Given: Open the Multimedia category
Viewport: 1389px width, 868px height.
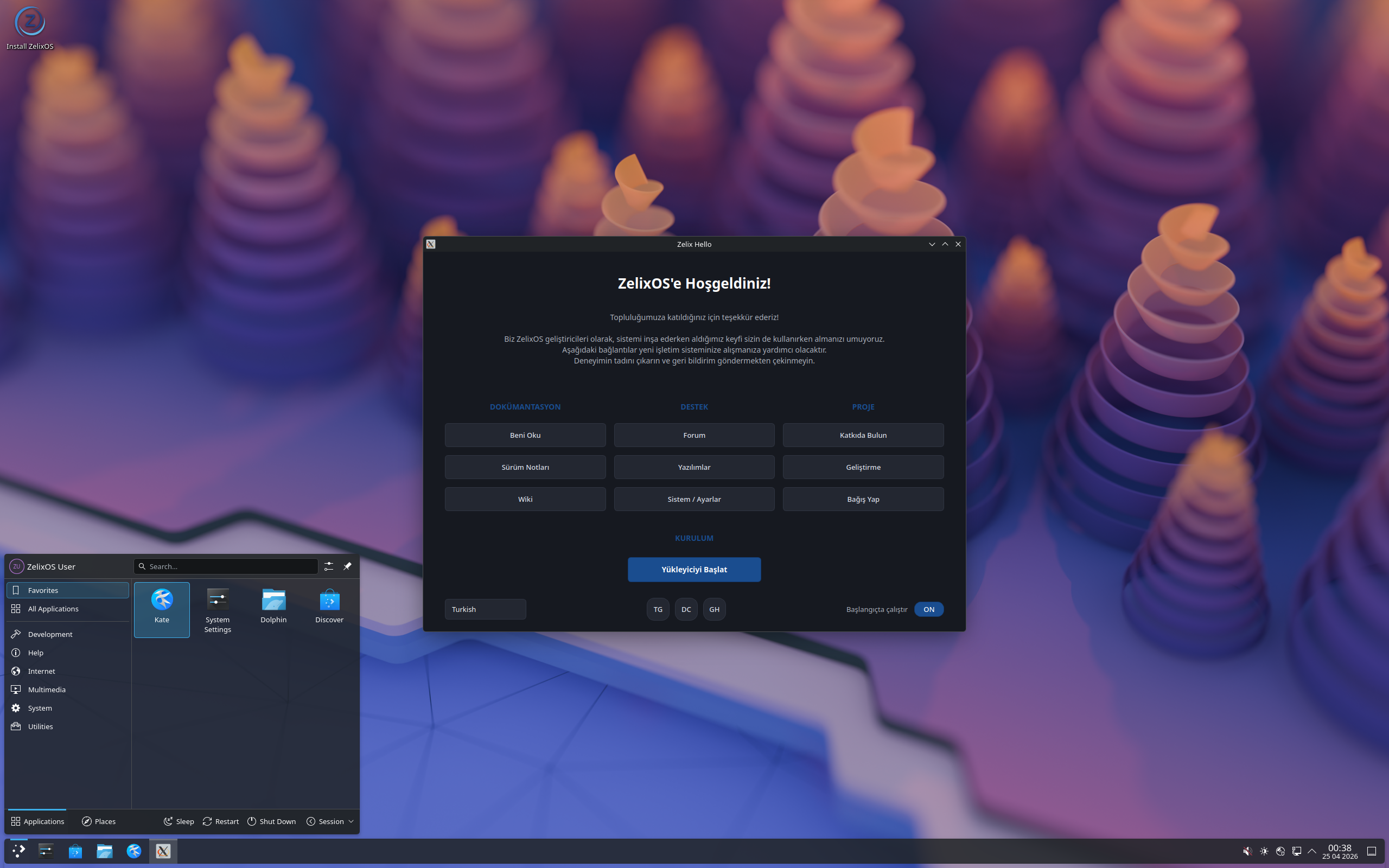Looking at the screenshot, I should (68, 690).
